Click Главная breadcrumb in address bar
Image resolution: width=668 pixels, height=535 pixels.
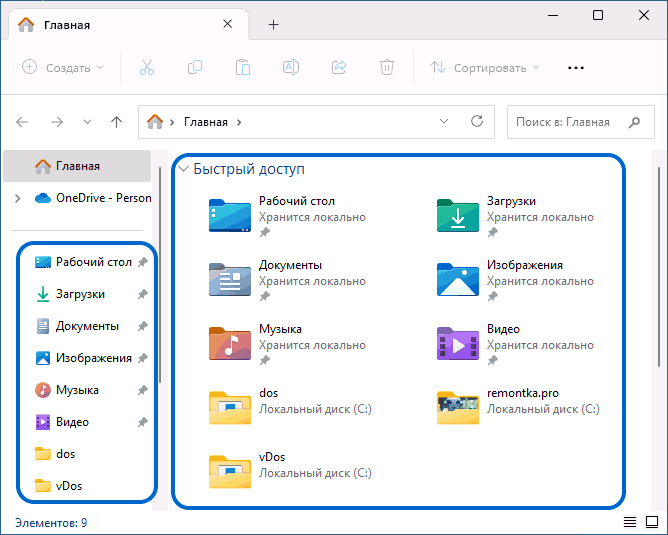206,122
